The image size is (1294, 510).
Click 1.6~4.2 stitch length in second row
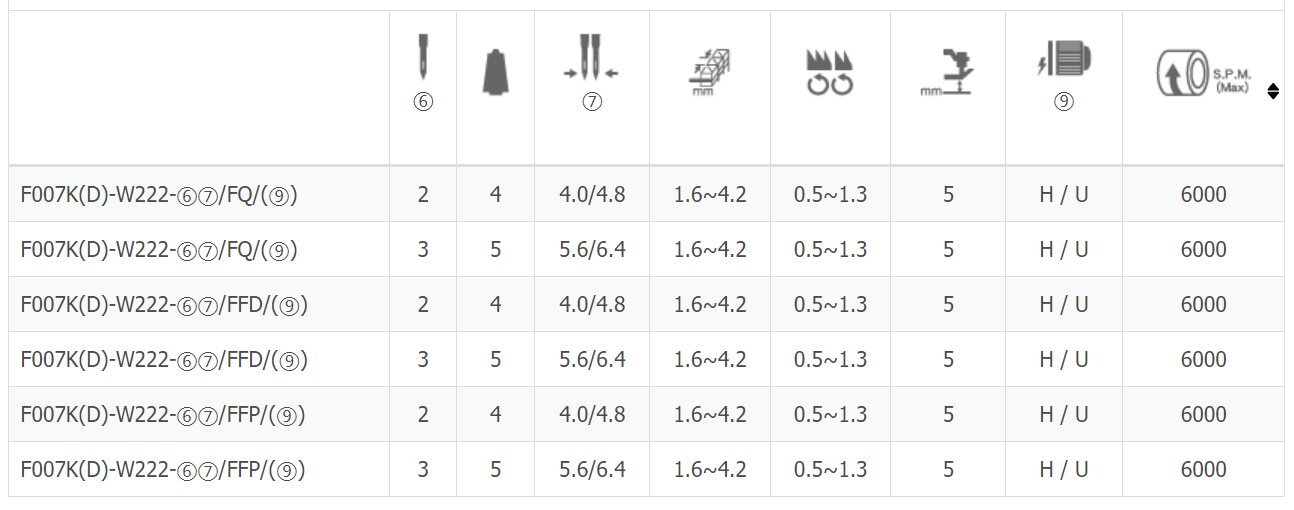point(710,249)
